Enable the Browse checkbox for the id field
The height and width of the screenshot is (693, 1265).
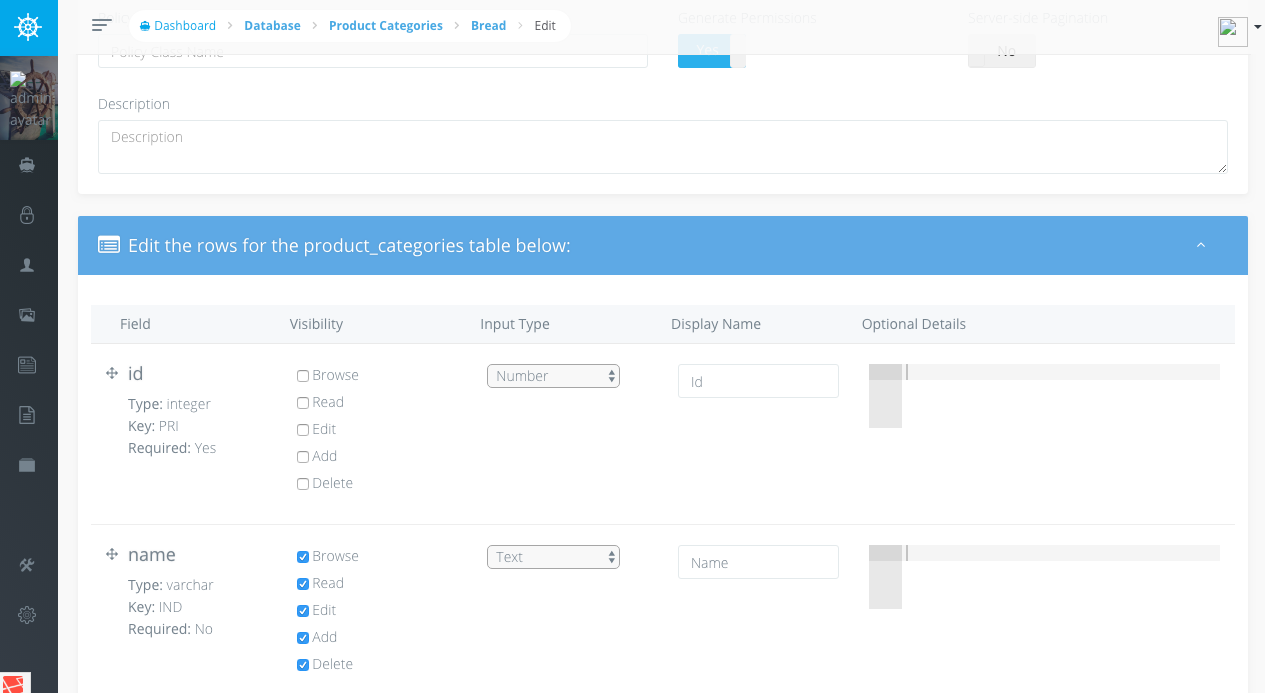pos(302,375)
